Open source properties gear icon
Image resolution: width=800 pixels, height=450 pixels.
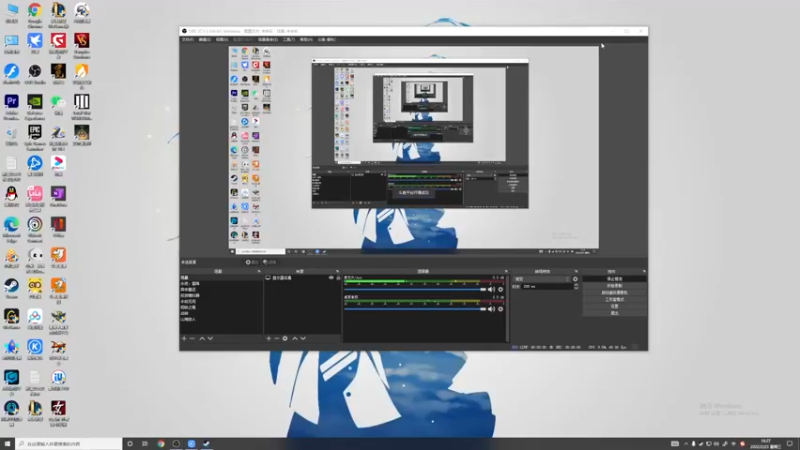click(285, 338)
